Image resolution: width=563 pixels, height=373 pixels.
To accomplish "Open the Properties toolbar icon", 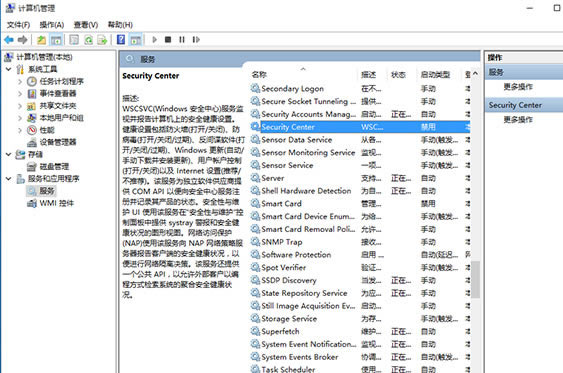I will pos(74,40).
